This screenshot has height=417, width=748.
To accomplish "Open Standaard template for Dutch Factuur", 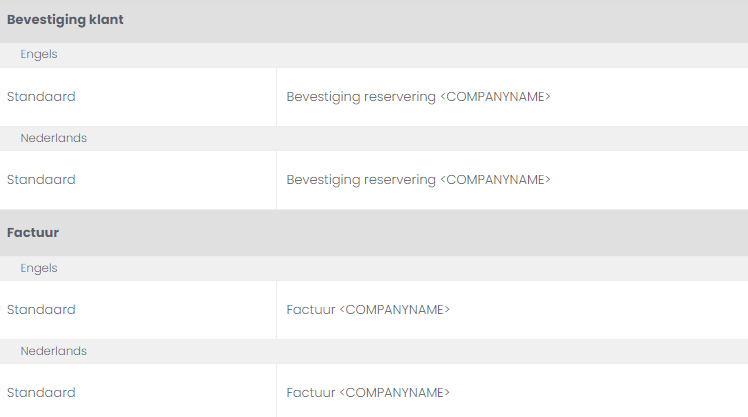I will point(41,393).
